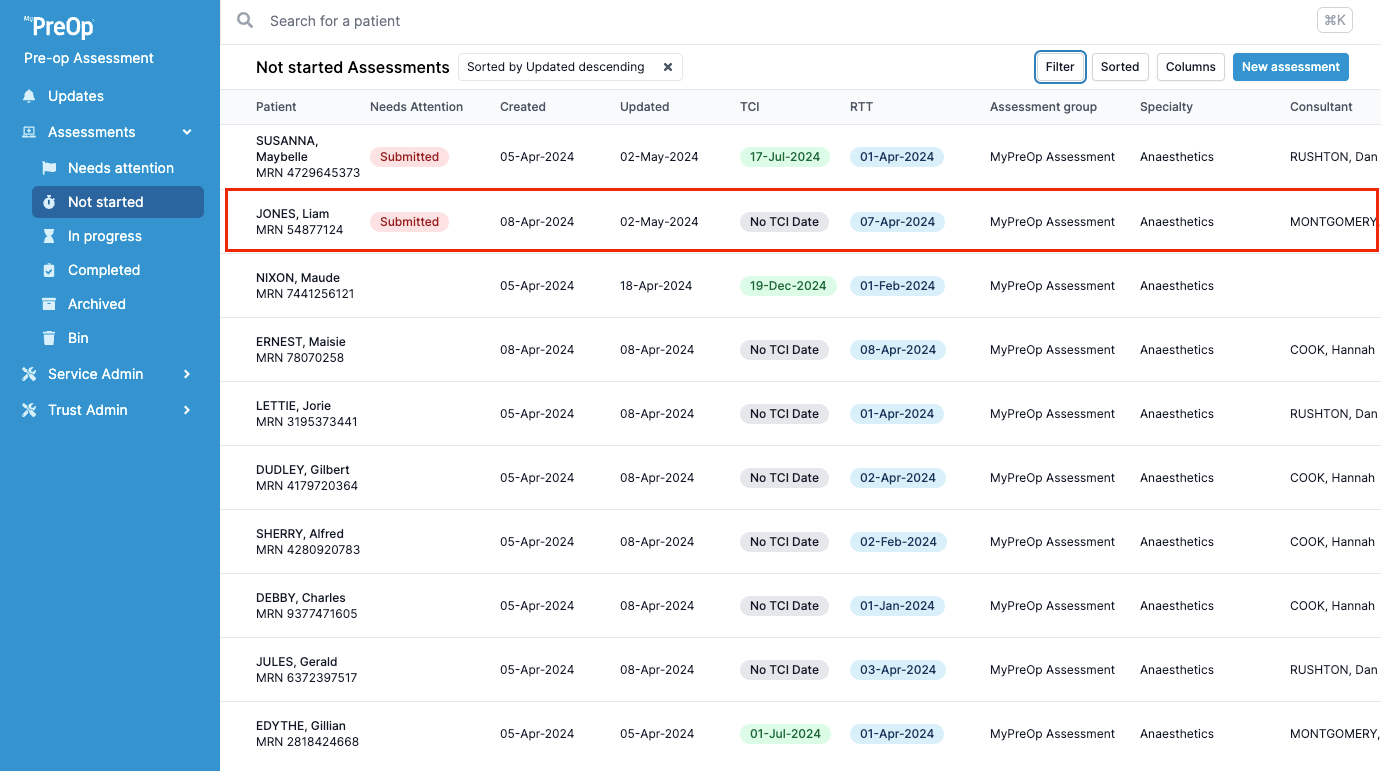This screenshot has height=771, width=1381.
Task: Click the archive box icon for Archived
Action: coord(49,304)
